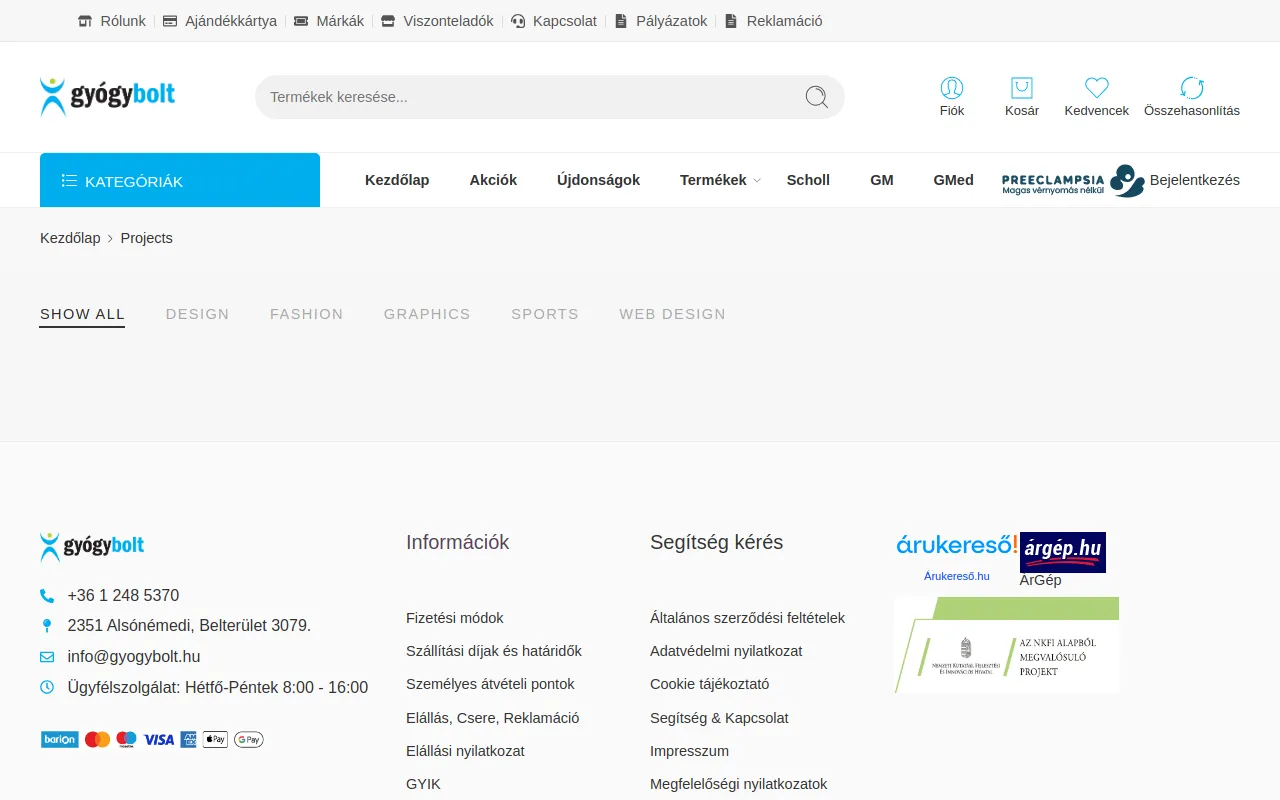Open Kedvencek heart icon
Screen dimensions: 1280x800
click(1097, 88)
